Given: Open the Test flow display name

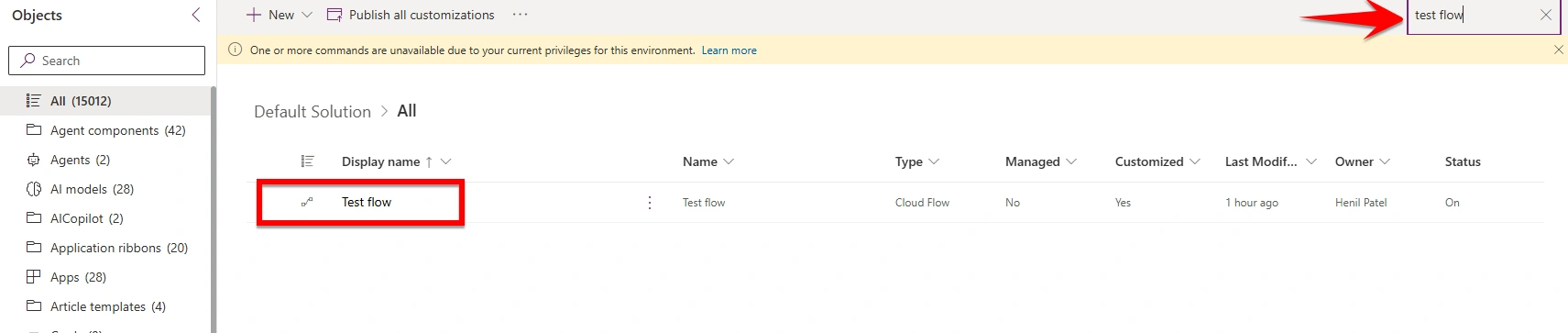Looking at the screenshot, I should tap(367, 202).
